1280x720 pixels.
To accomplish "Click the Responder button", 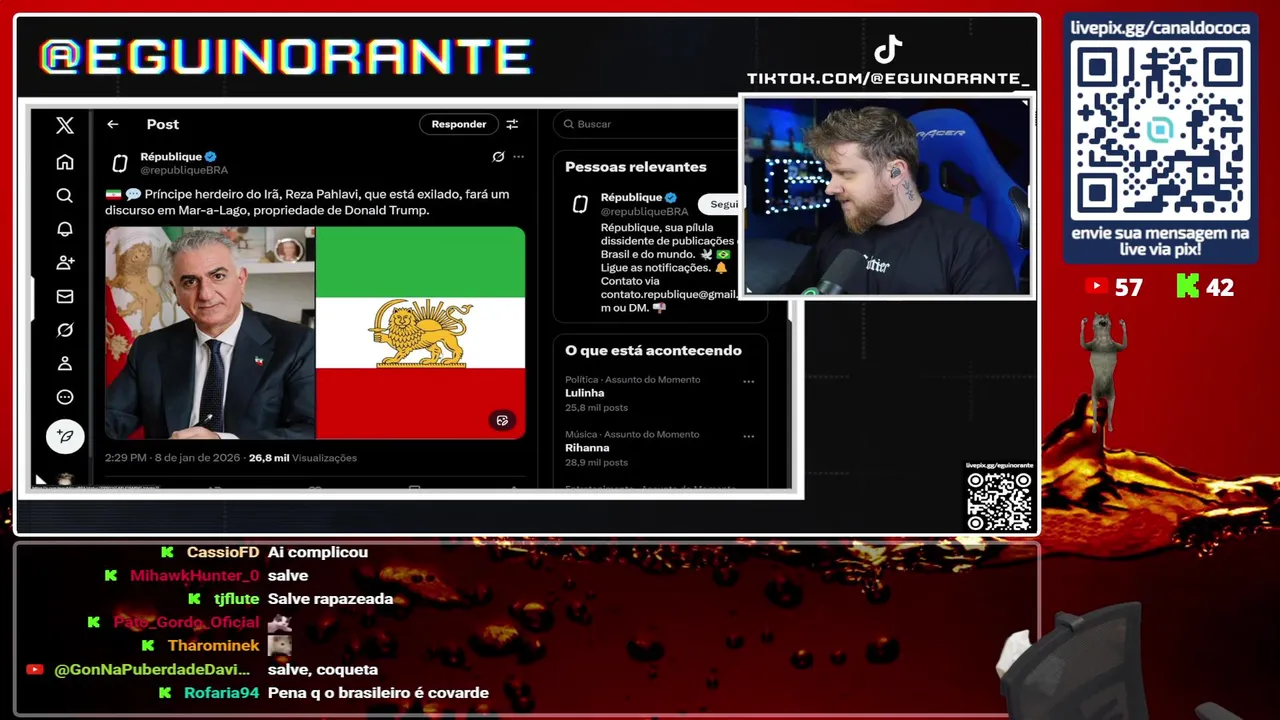I will point(459,124).
